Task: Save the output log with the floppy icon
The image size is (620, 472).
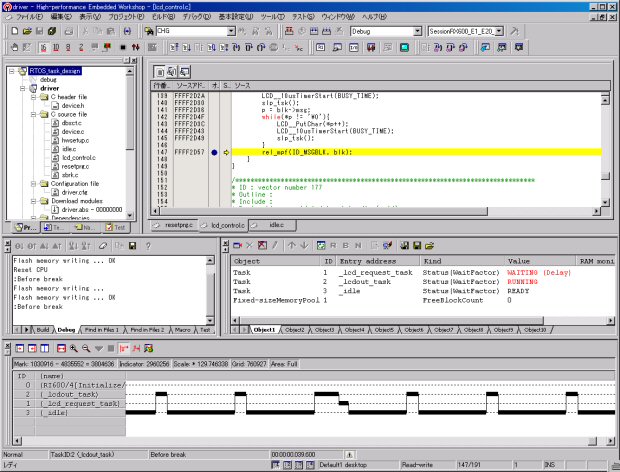Action: click(x=132, y=246)
